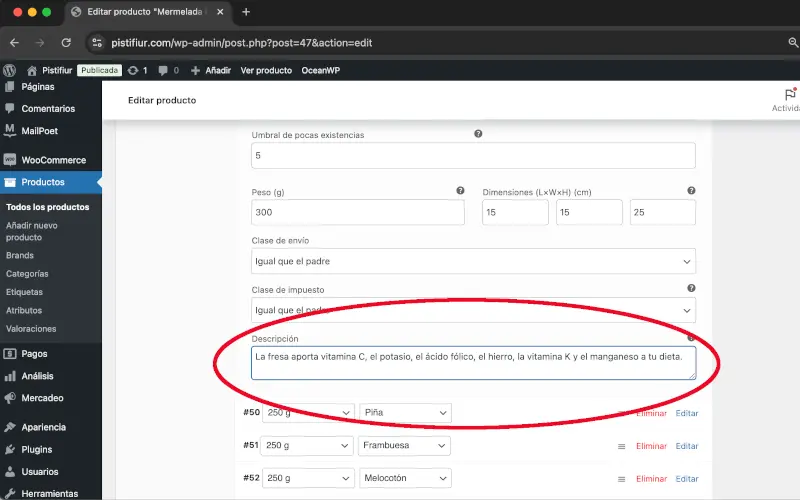This screenshot has width=800, height=500.
Task: Click the WordPress logo in admin bar
Action: (x=9, y=70)
